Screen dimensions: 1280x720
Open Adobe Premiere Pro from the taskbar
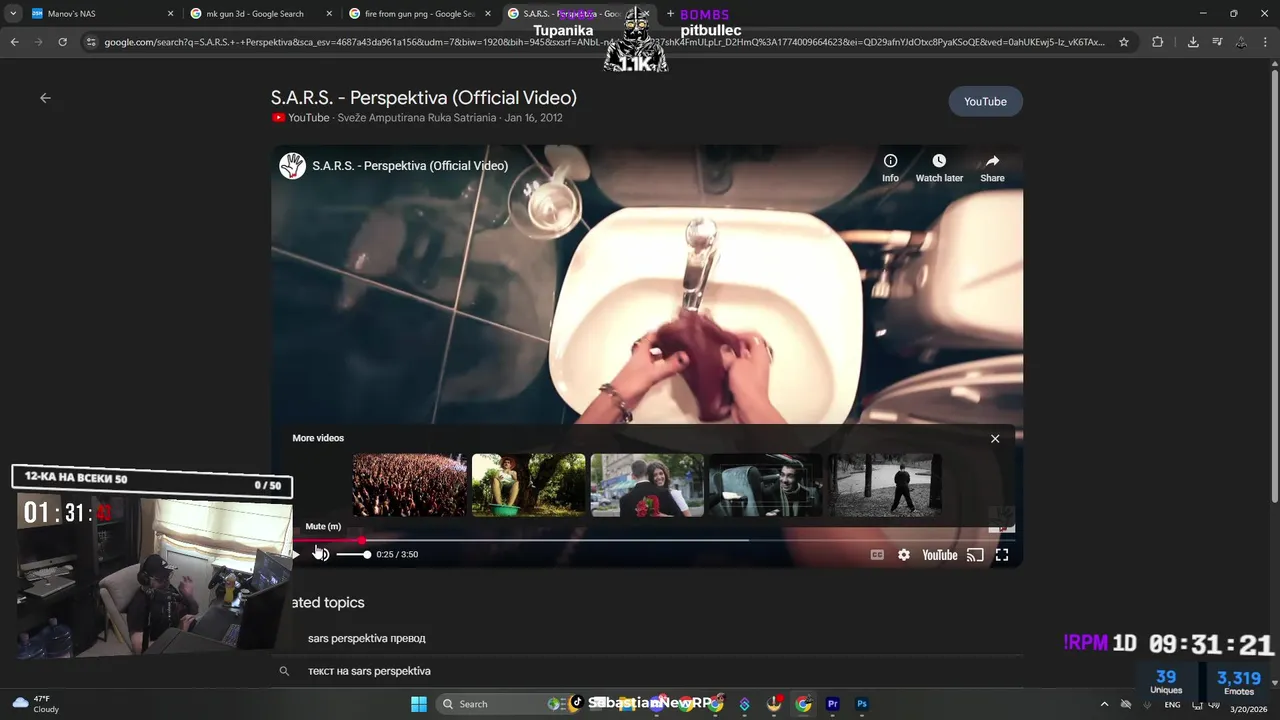(x=832, y=704)
